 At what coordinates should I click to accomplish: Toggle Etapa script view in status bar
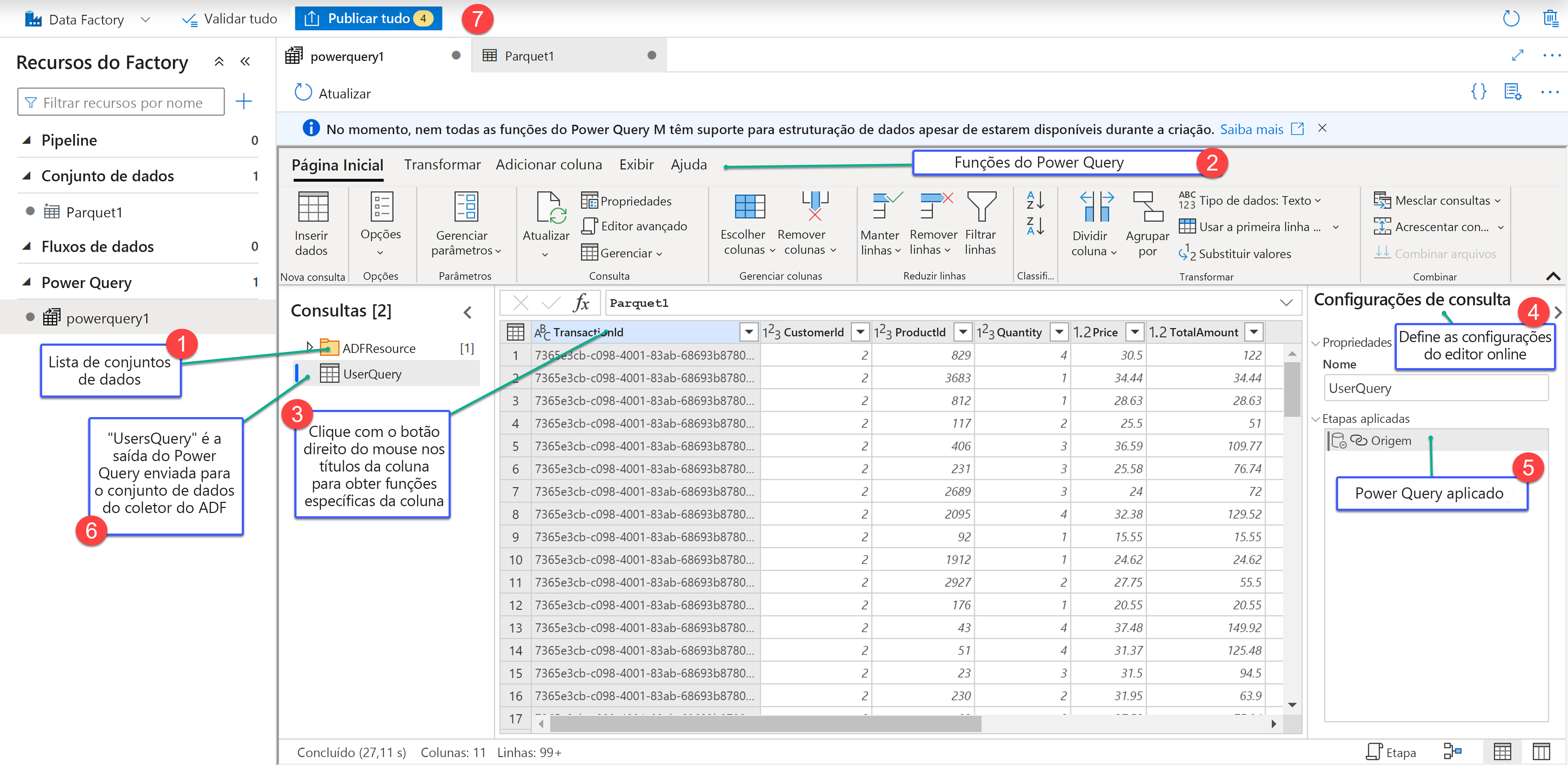tap(1391, 752)
